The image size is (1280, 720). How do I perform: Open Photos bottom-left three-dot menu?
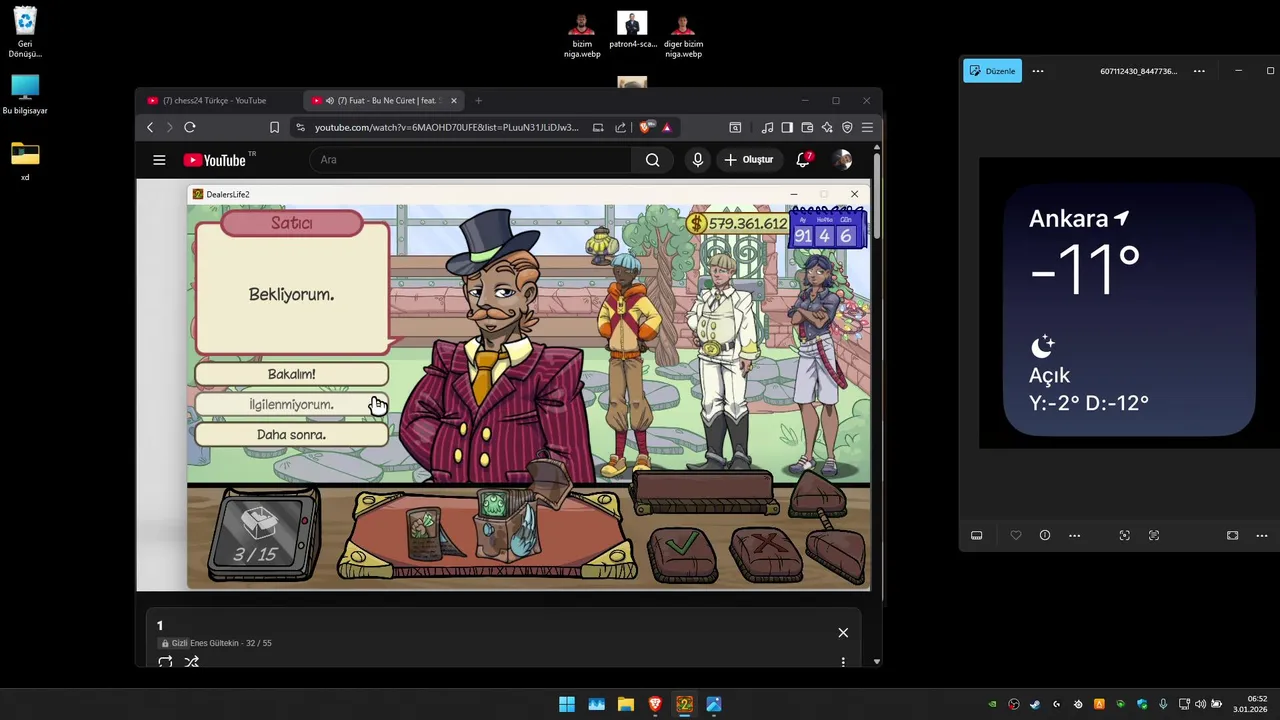[x=1074, y=535]
